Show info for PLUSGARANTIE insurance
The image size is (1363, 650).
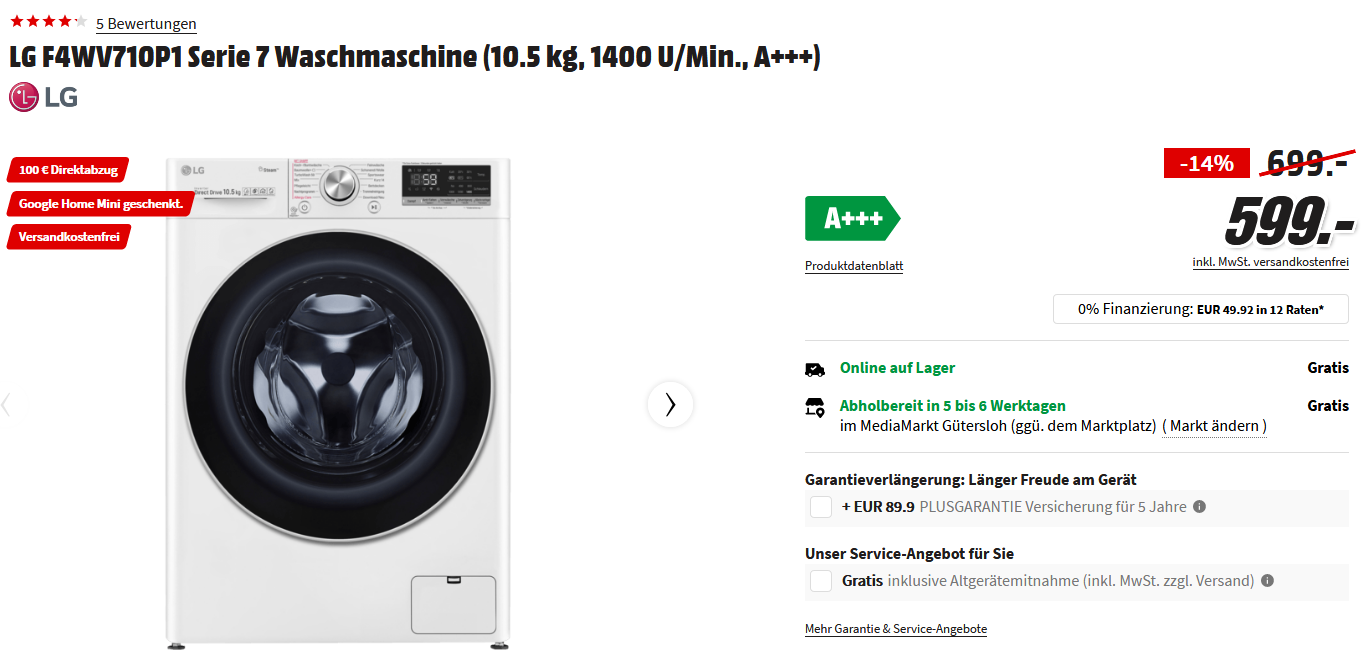click(1199, 506)
